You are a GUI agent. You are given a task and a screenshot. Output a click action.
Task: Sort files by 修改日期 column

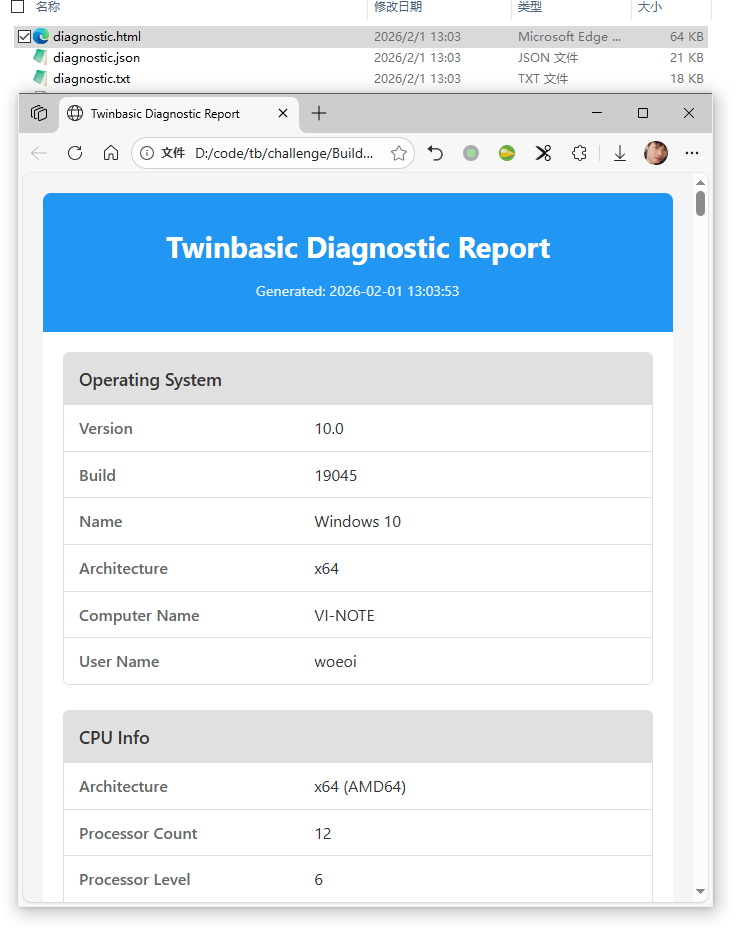click(398, 7)
